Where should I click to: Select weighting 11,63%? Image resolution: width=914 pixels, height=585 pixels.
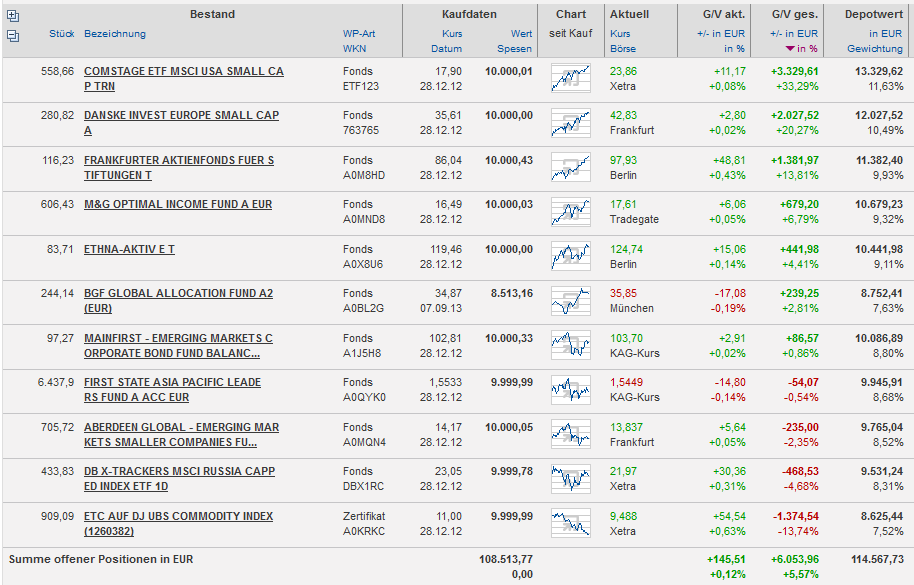pos(885,86)
